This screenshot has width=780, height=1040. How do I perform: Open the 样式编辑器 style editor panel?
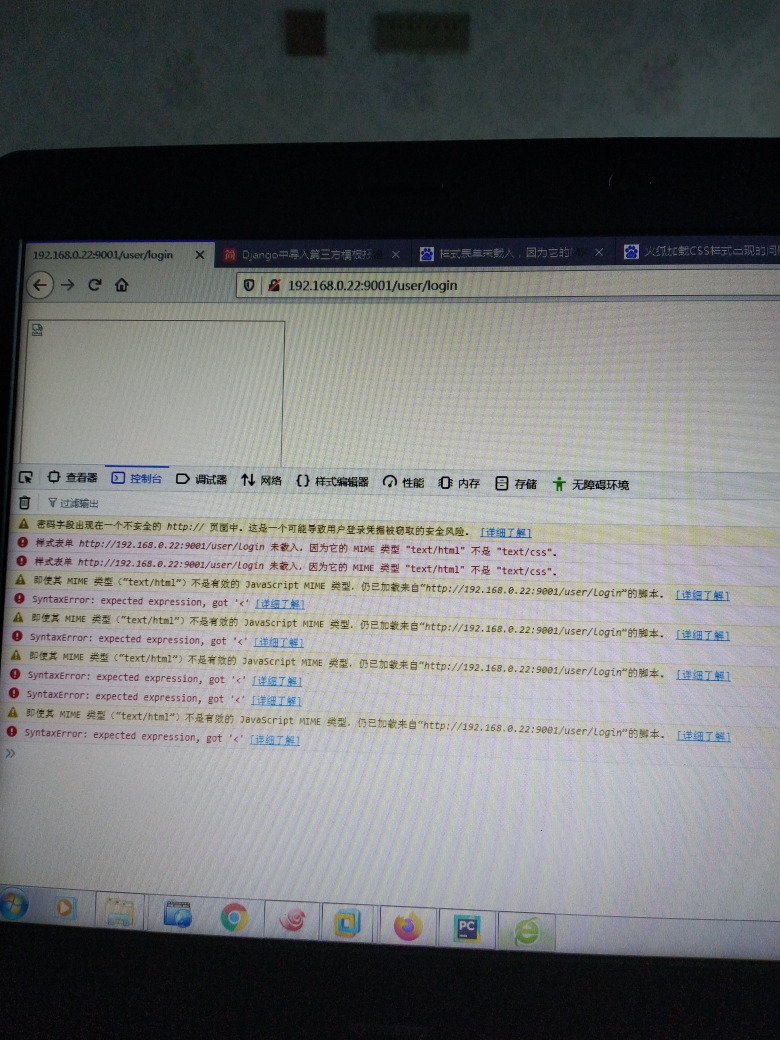click(x=332, y=481)
